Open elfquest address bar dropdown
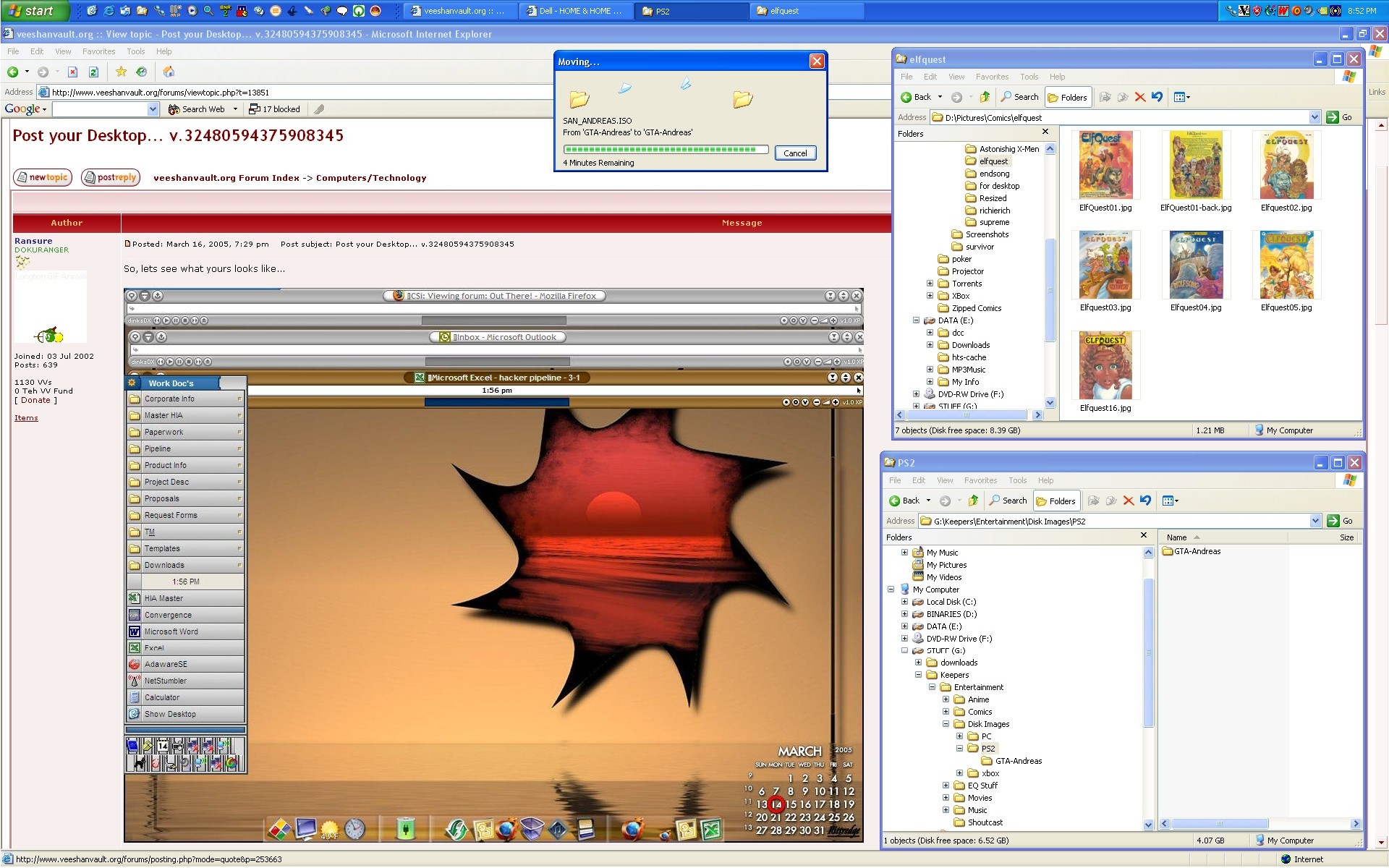1389x868 pixels. click(x=1315, y=117)
